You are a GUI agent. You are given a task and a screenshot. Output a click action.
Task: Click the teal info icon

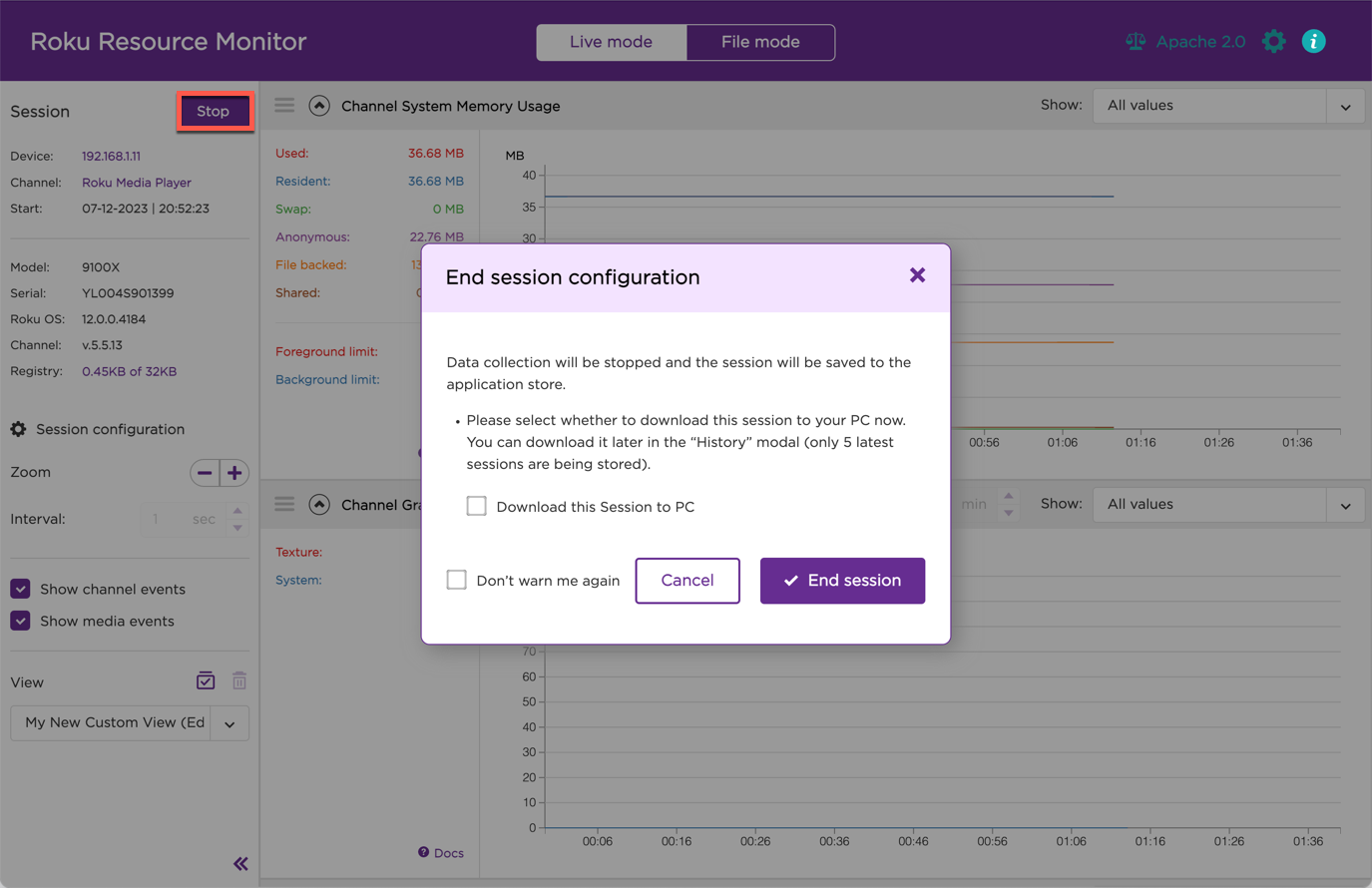1314,41
